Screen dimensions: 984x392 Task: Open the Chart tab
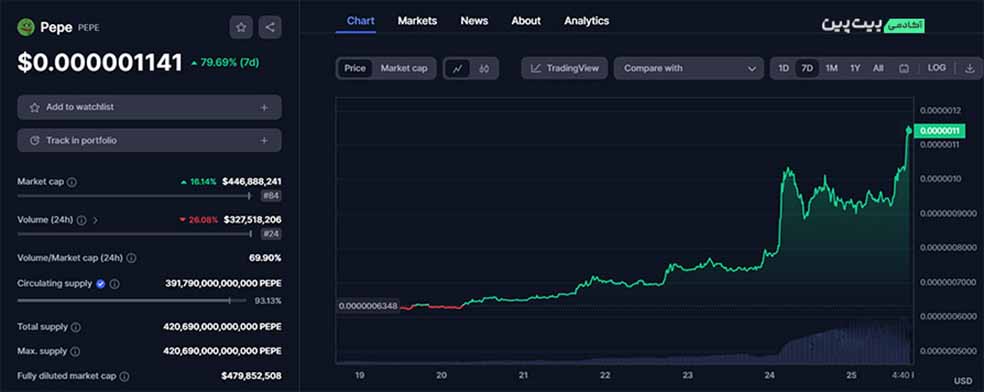[361, 21]
